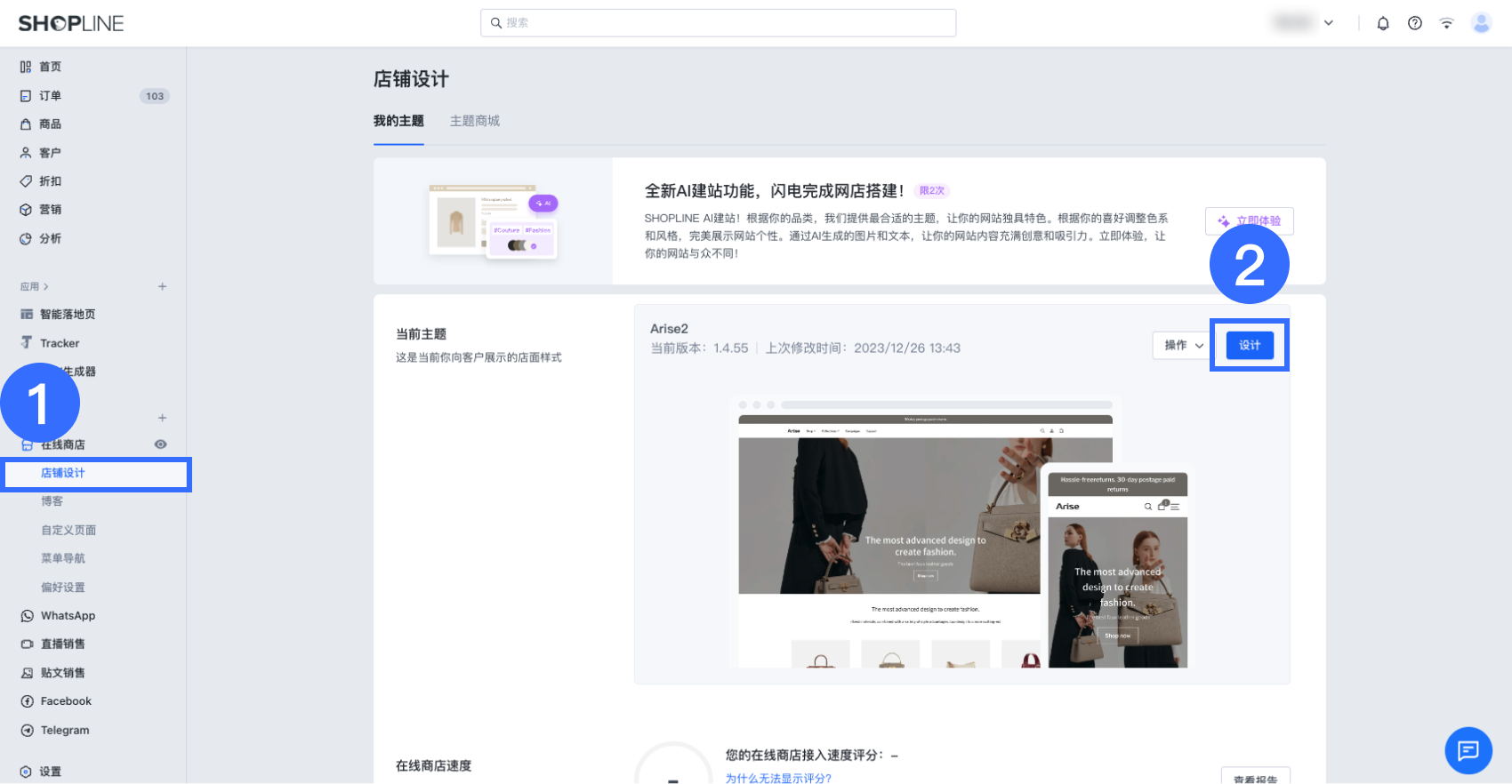Viewport: 1512px width, 784px height.
Task: Open the user avatar in header
Action: [x=1481, y=23]
